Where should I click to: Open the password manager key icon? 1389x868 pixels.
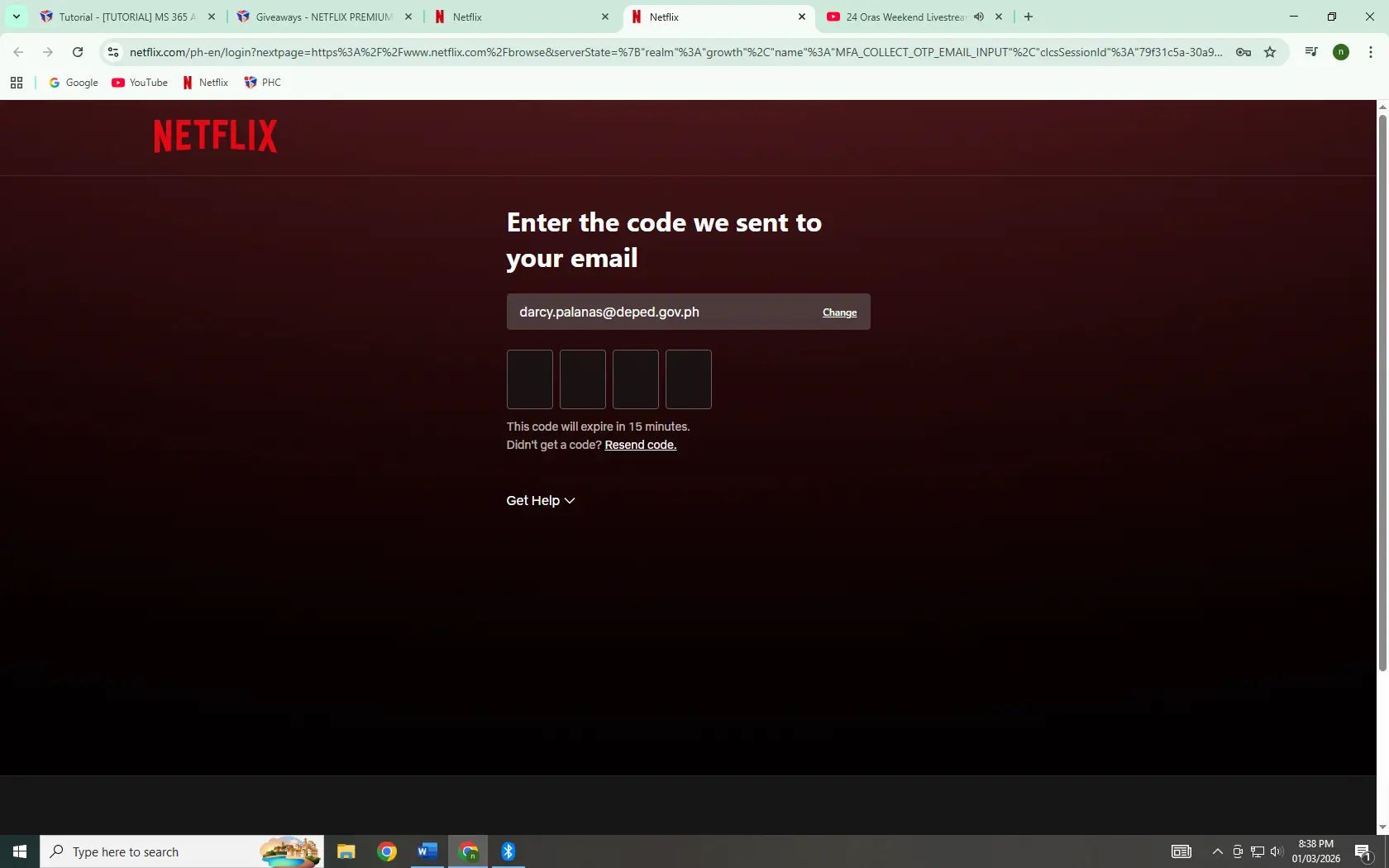click(x=1243, y=52)
